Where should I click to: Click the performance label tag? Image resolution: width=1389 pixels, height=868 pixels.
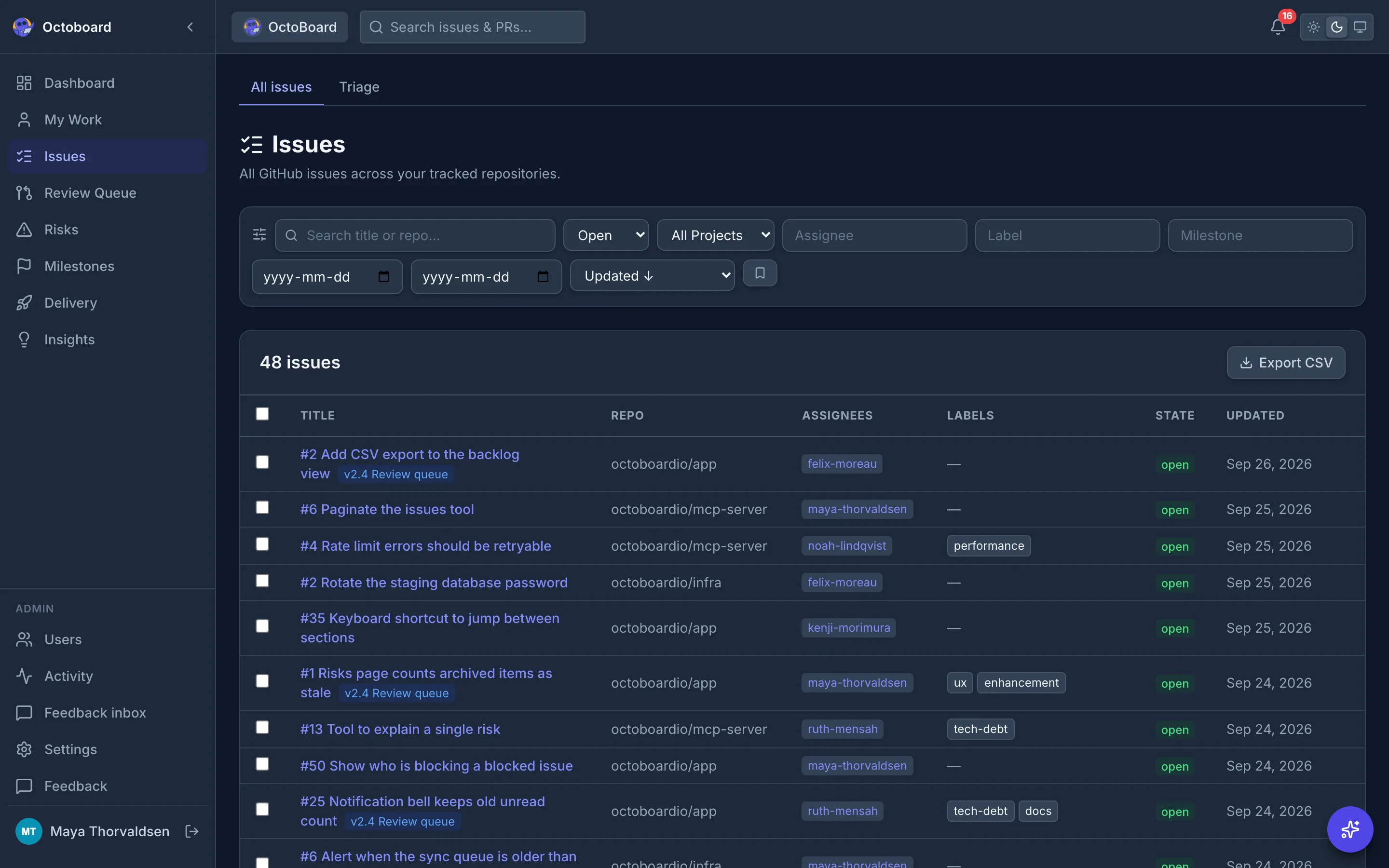pyautogui.click(x=988, y=546)
